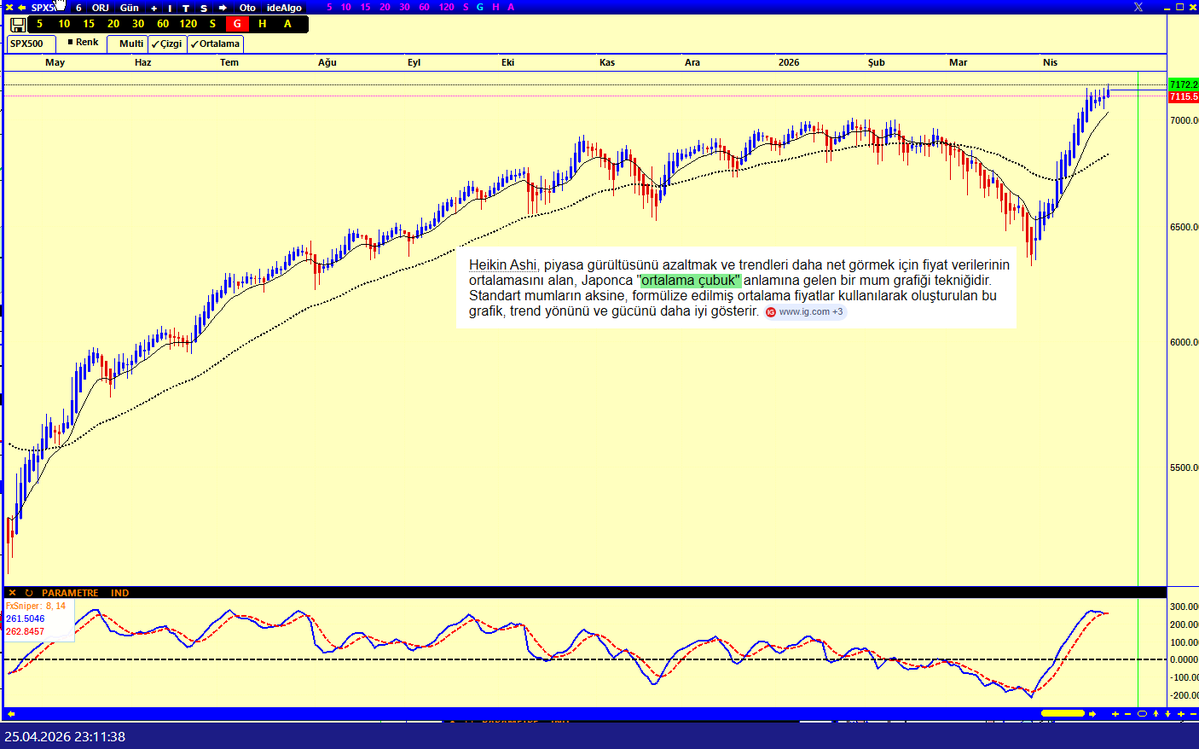Toggle the Renk option

pyautogui.click(x=83, y=43)
